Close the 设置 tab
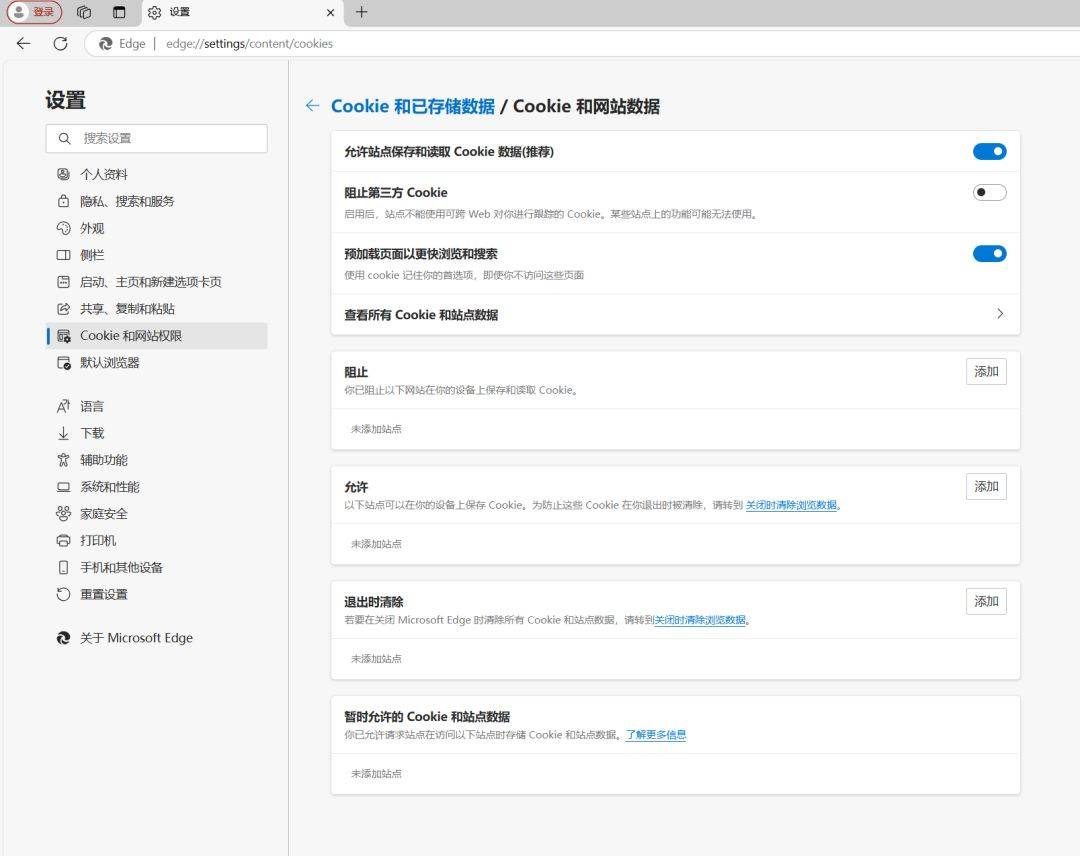The image size is (1080, 856). click(331, 12)
